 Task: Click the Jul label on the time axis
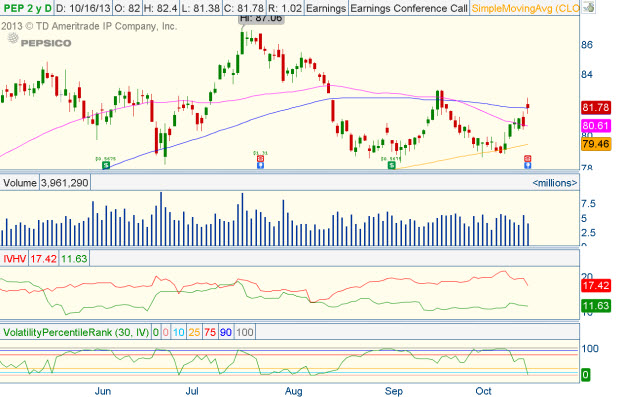click(x=192, y=391)
